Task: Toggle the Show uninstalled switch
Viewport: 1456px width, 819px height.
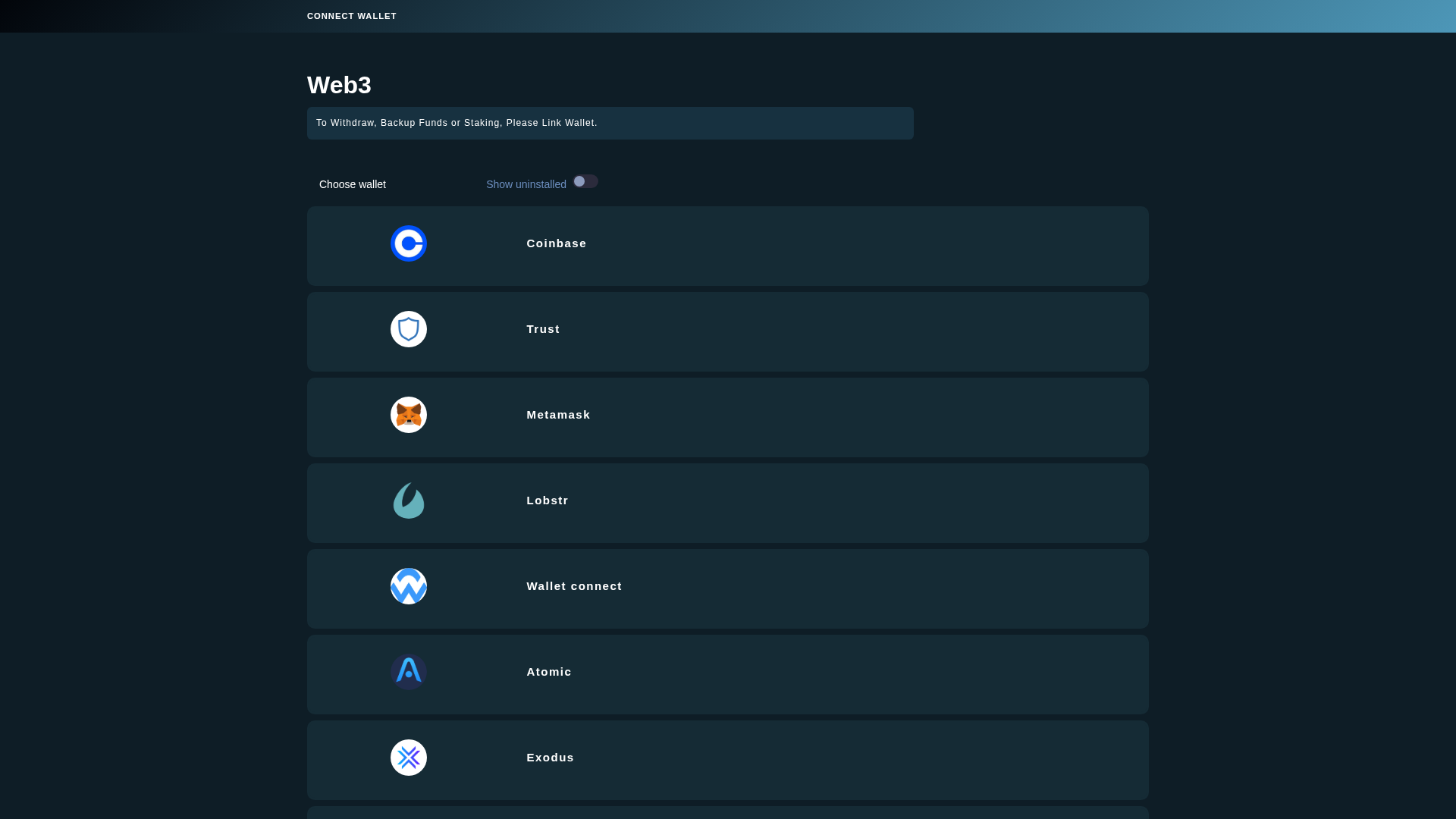Action: (585, 181)
